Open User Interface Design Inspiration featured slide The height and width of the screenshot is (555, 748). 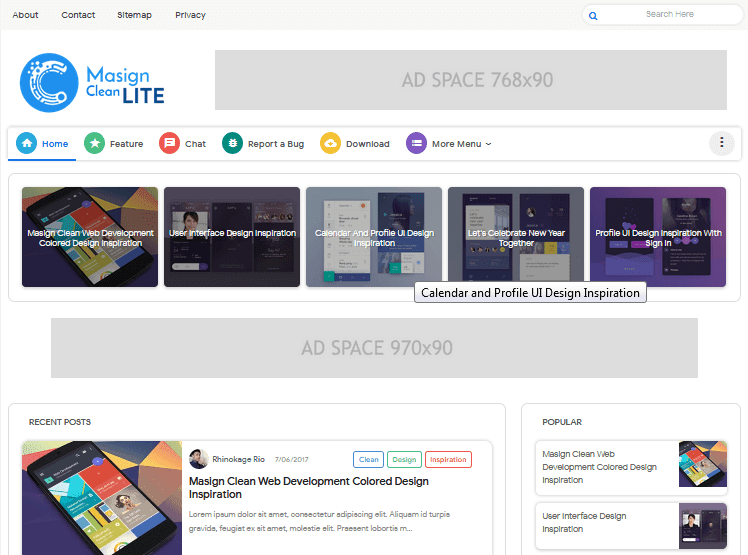tap(232, 237)
